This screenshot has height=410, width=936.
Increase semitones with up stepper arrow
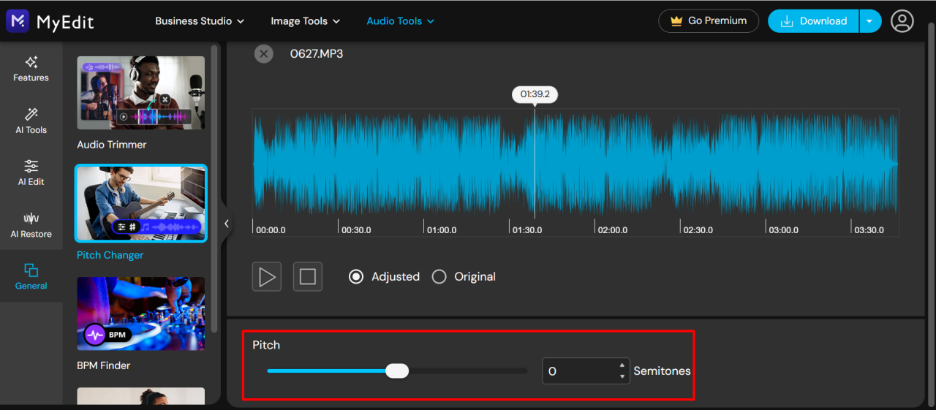pos(622,365)
